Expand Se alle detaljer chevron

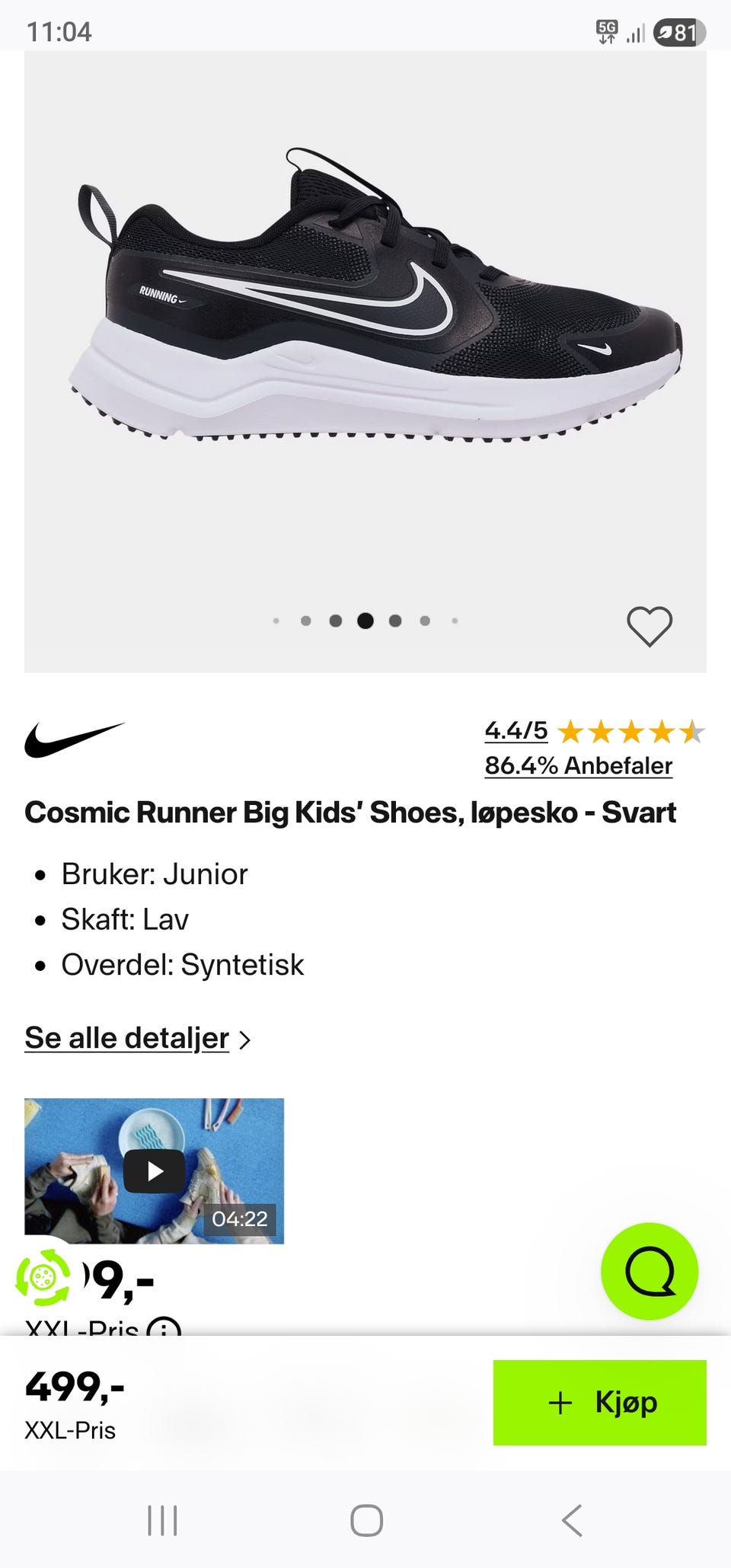(244, 1039)
